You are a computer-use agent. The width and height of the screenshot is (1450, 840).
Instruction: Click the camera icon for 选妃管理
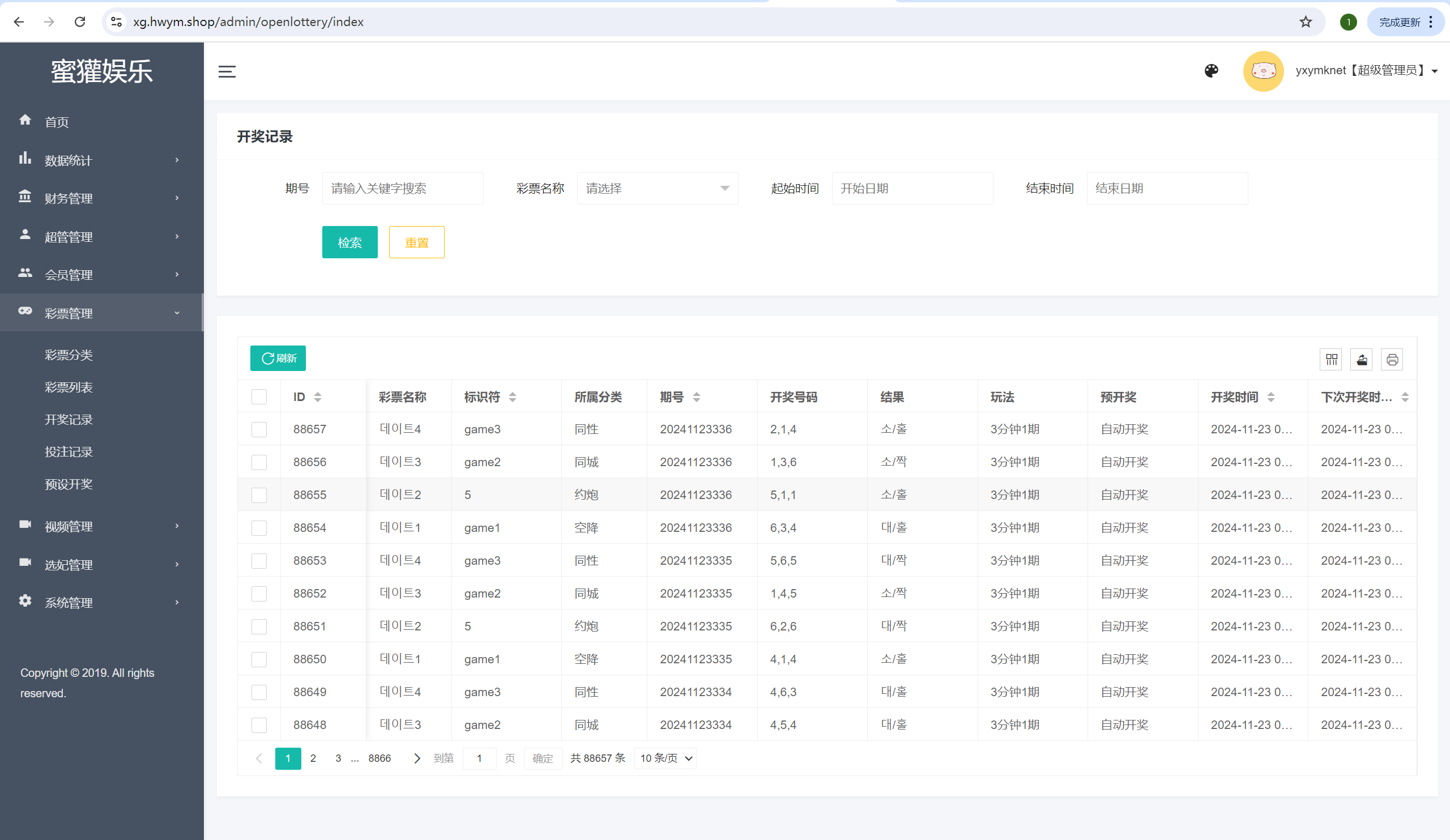pos(25,562)
